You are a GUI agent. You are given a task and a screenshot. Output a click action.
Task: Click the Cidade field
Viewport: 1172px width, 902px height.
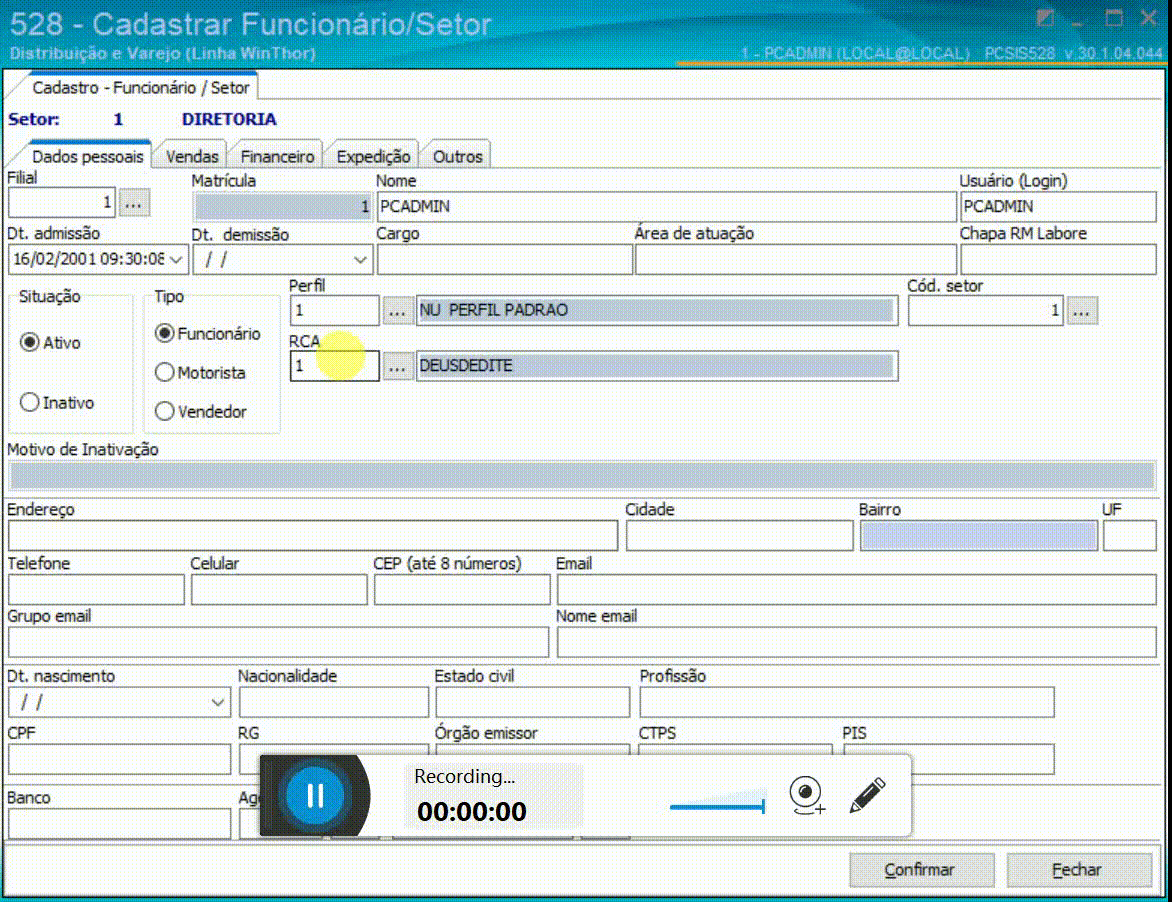(739, 536)
